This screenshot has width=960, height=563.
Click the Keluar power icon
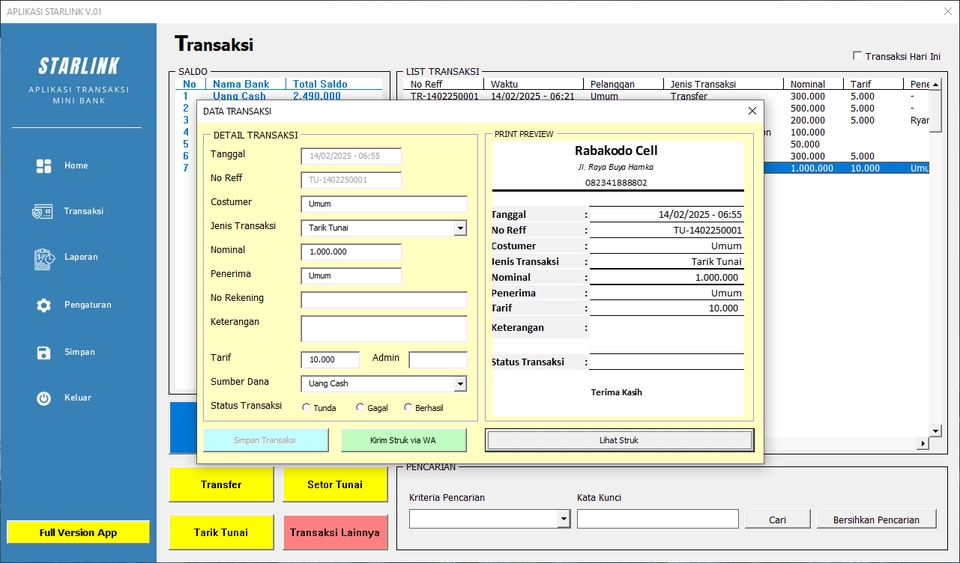point(43,398)
